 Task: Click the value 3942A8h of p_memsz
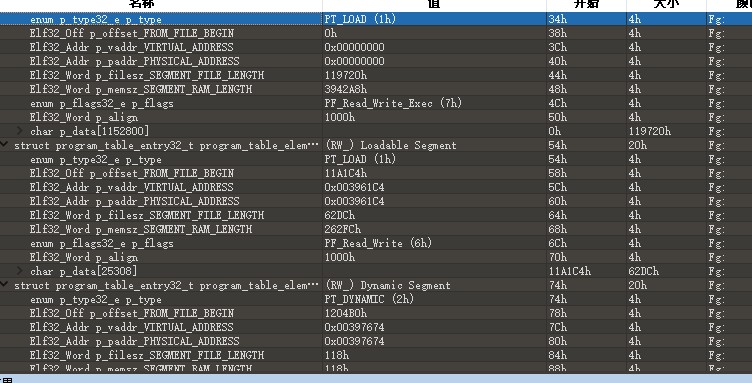tap(346, 89)
